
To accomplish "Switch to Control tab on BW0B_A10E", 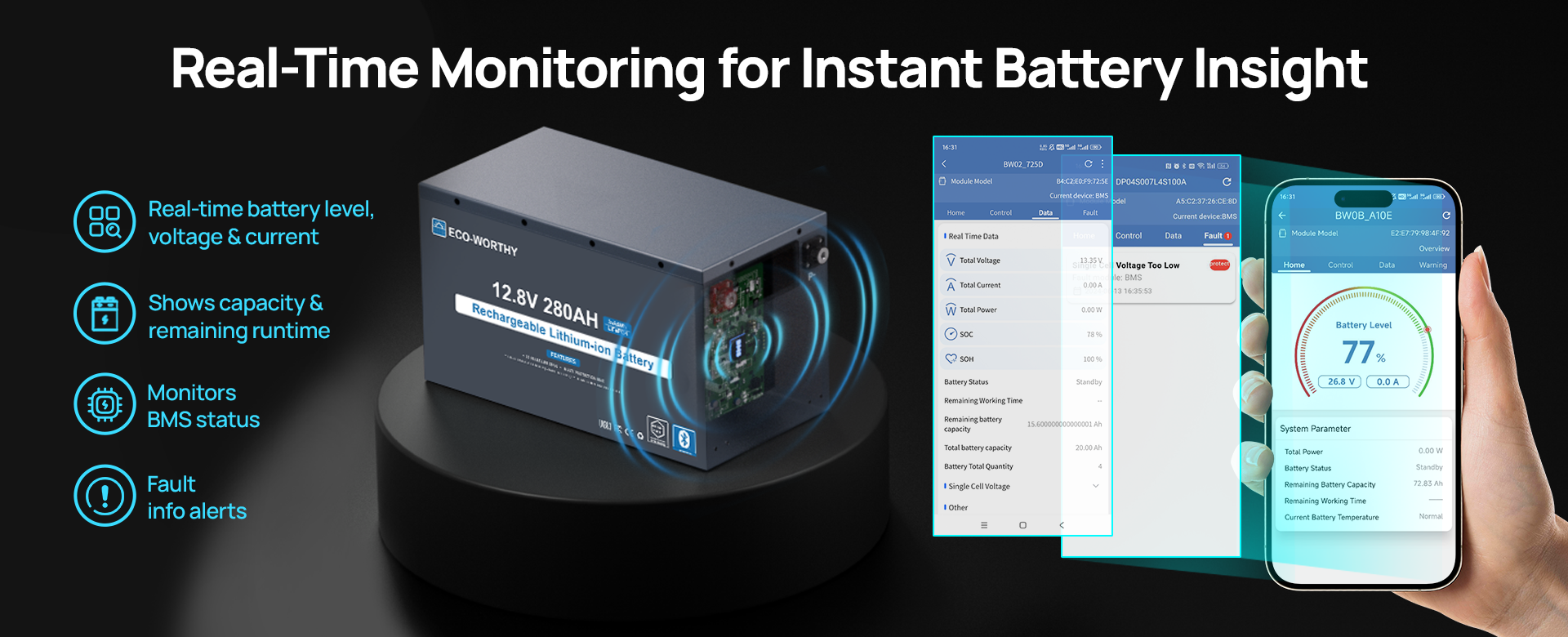I will click(x=1340, y=265).
